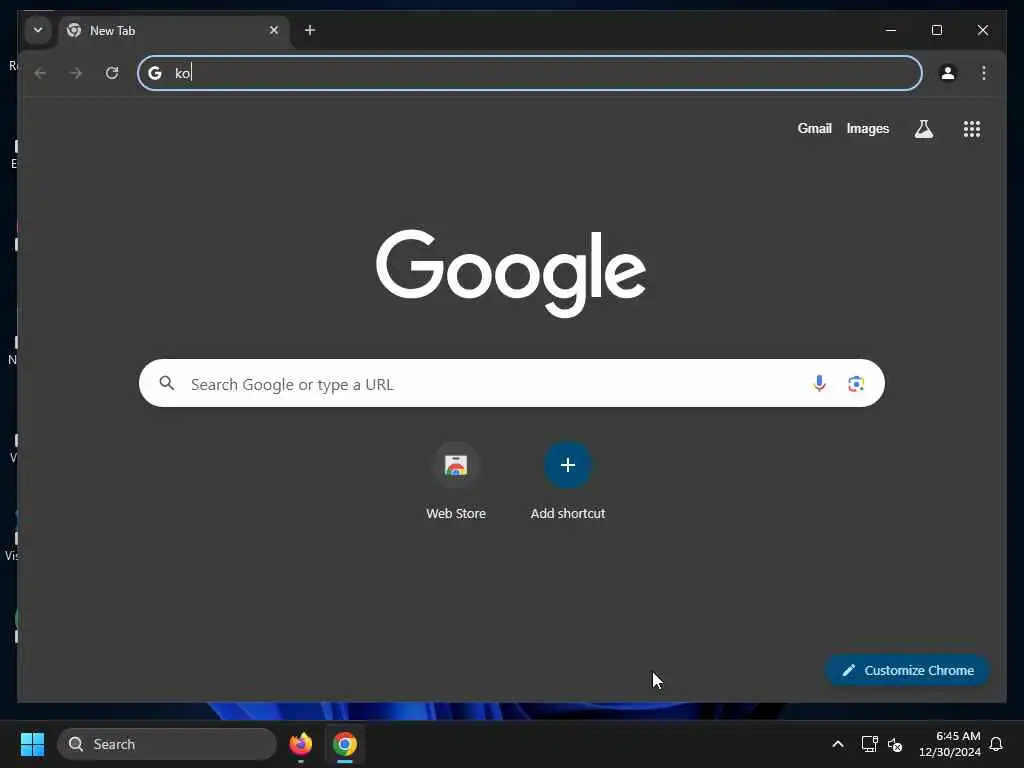Go forward with the forward arrow
This screenshot has width=1024, height=768.
point(76,73)
